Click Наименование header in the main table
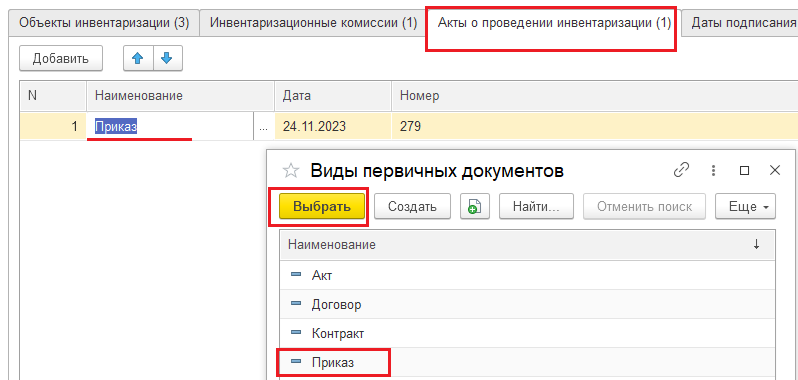This screenshot has height=380, width=798. (180, 96)
